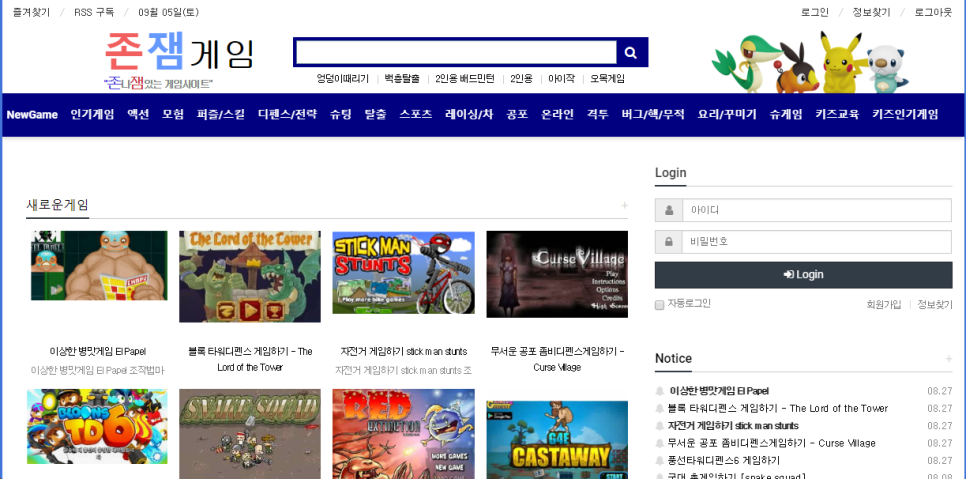Click into the main search box

456,53
